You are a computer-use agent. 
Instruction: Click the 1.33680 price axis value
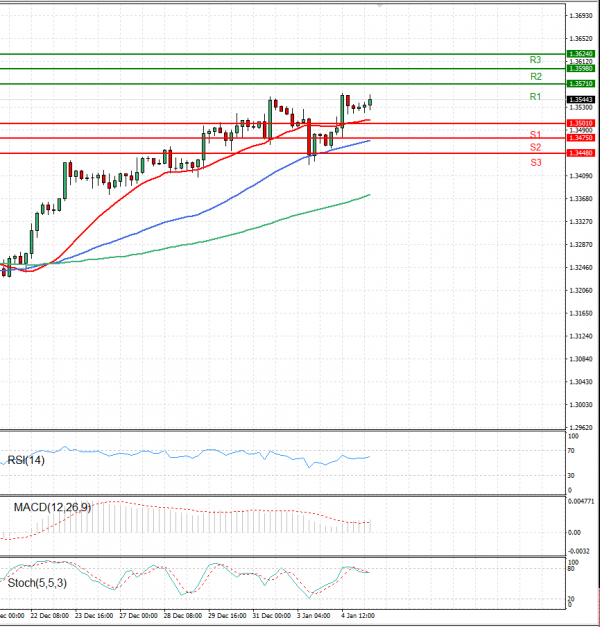[x=581, y=198]
